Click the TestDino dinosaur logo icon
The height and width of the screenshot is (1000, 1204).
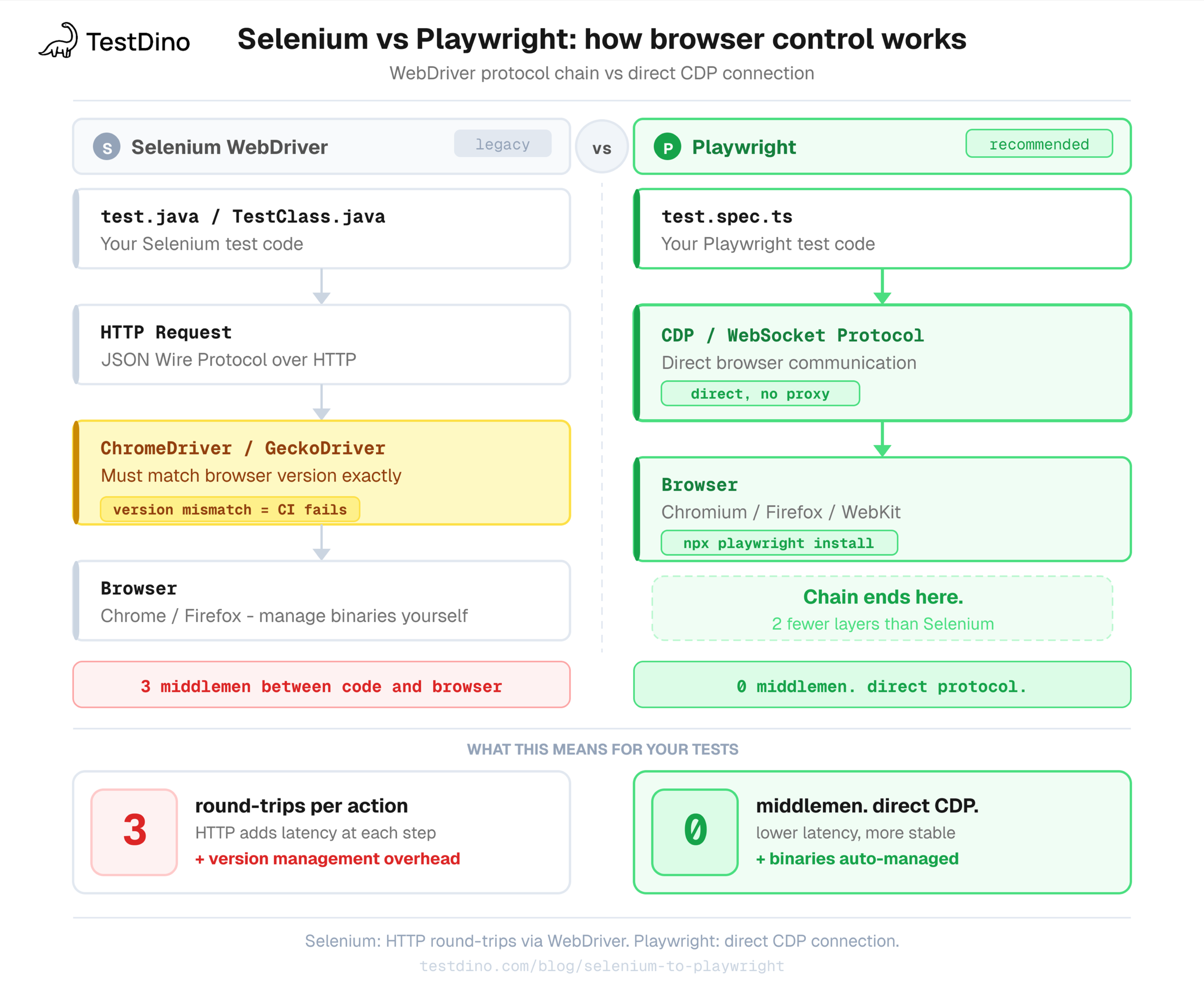58,41
